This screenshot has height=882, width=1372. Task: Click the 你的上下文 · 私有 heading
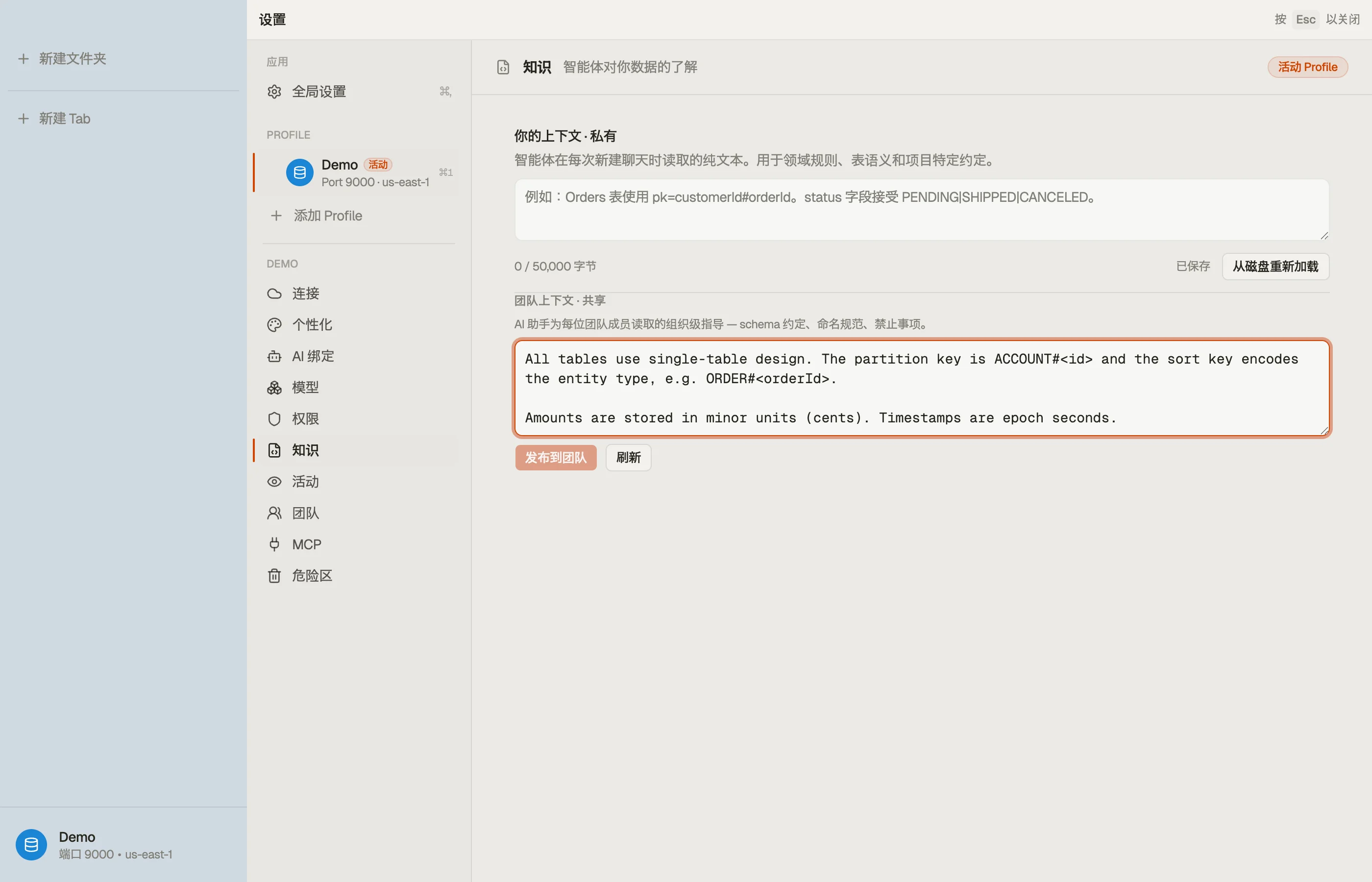pyautogui.click(x=564, y=136)
